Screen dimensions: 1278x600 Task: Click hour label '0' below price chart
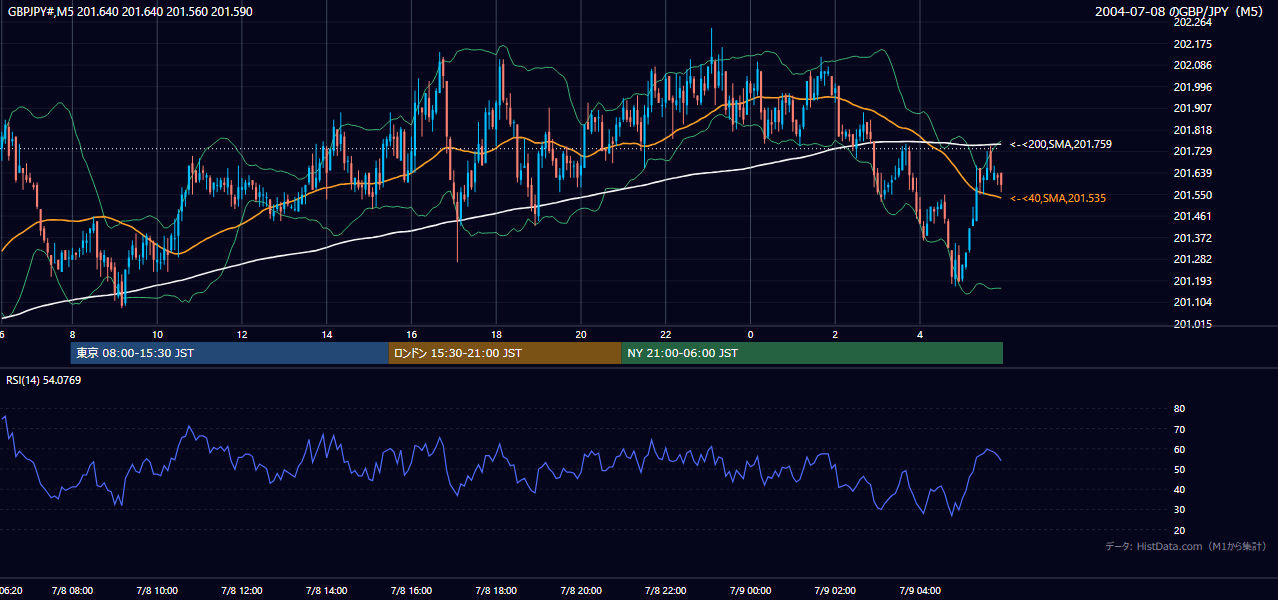point(750,334)
